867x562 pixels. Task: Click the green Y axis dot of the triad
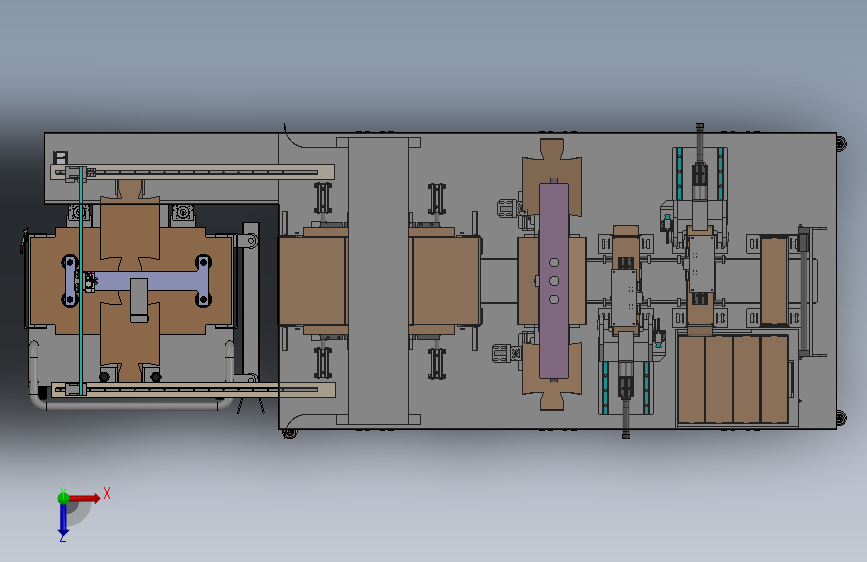pyautogui.click(x=63, y=498)
